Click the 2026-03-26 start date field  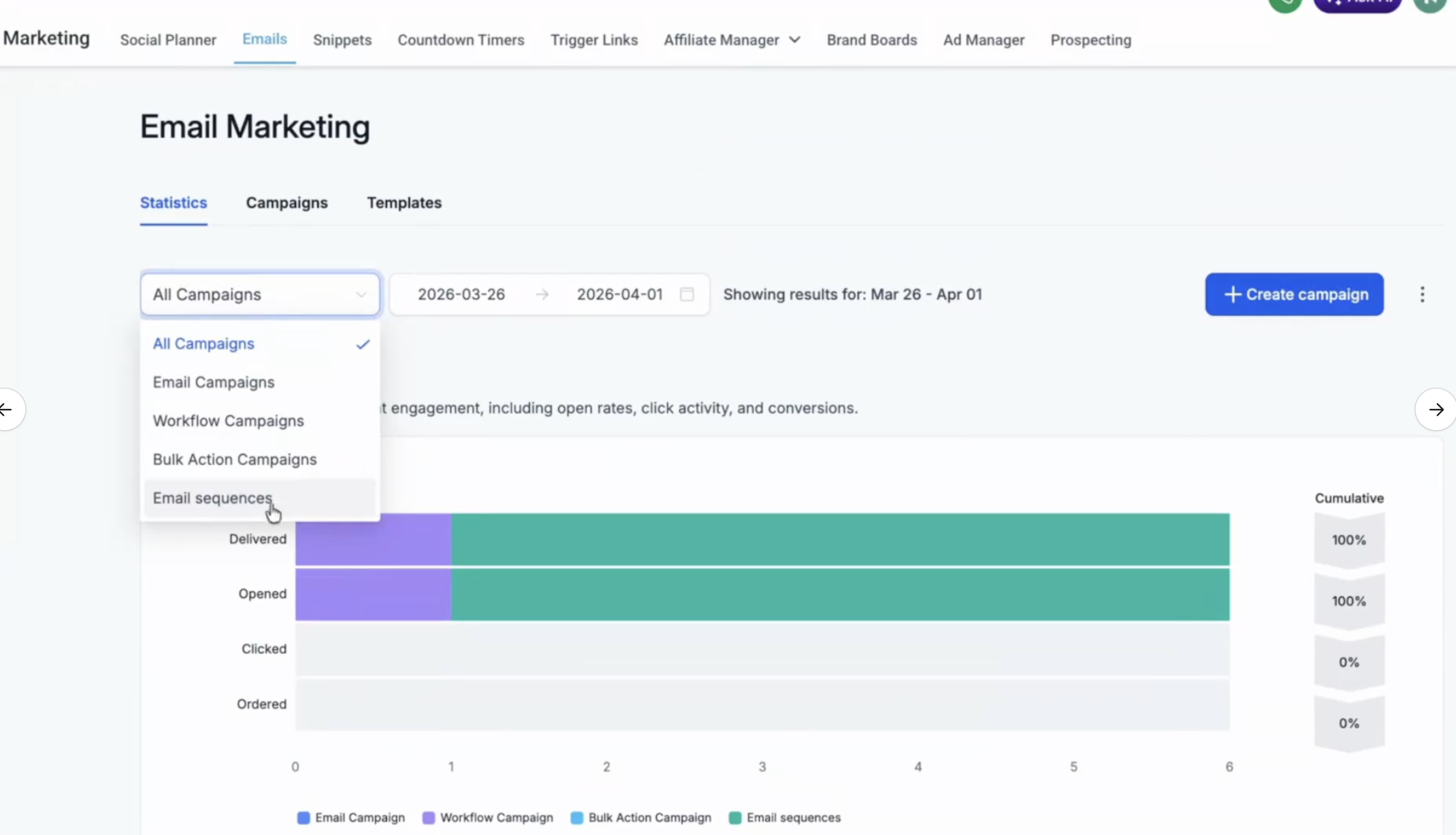(x=461, y=294)
